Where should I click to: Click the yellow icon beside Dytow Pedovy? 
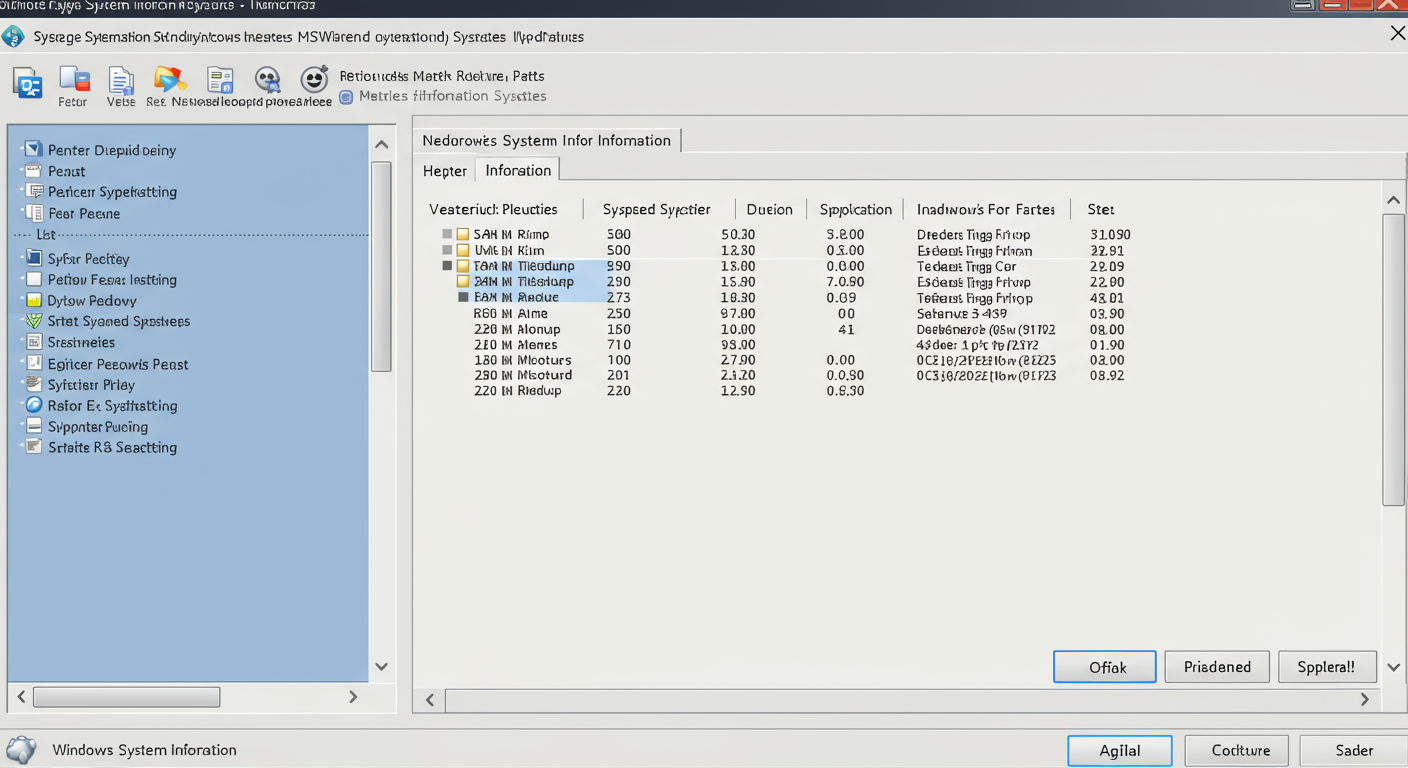33,300
